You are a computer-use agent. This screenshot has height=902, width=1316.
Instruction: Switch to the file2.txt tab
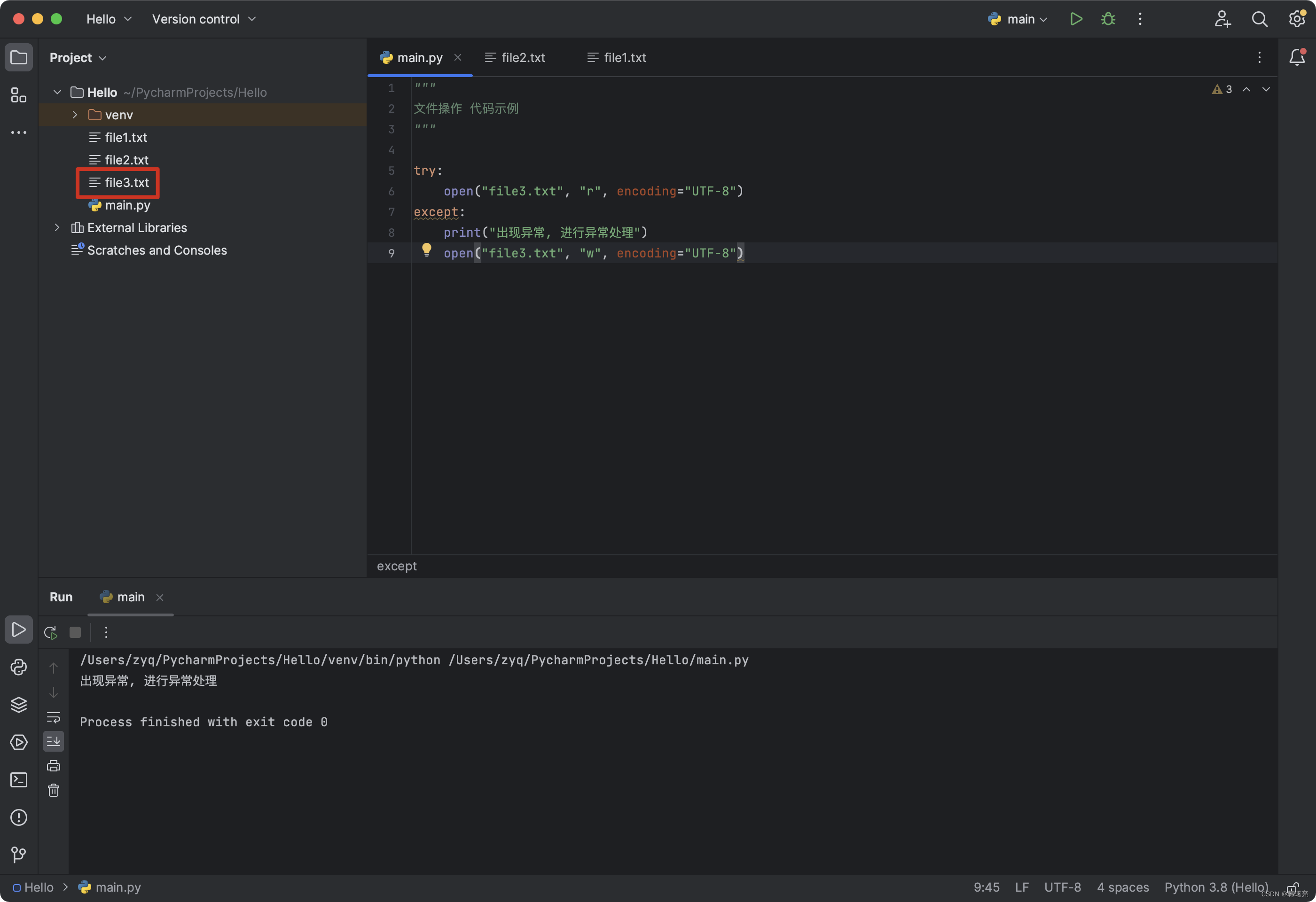(523, 57)
